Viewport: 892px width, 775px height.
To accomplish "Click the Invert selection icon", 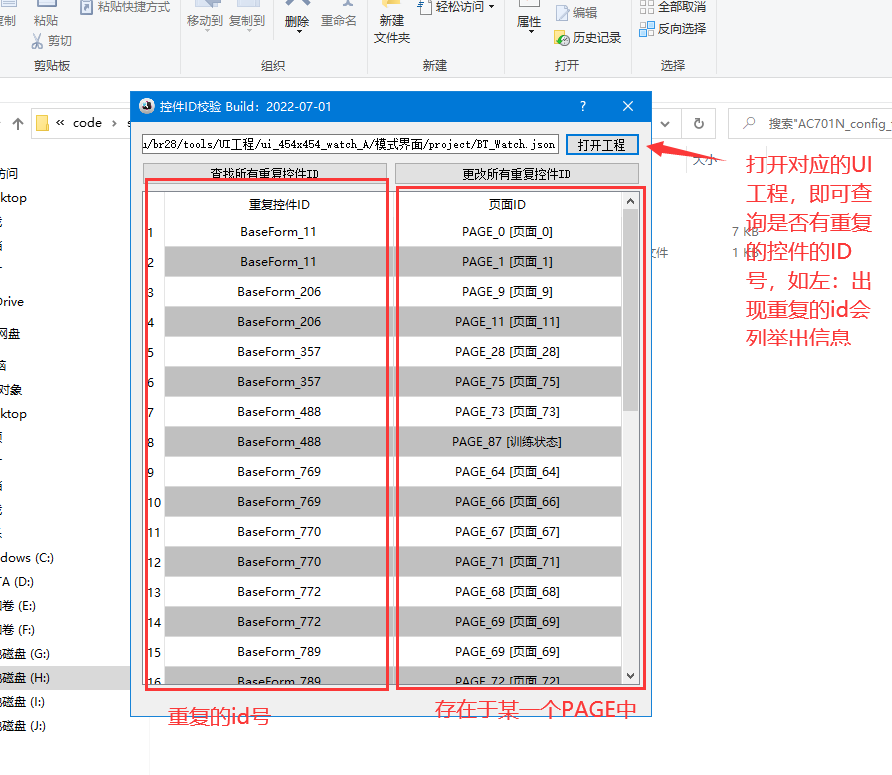I will coord(647,28).
